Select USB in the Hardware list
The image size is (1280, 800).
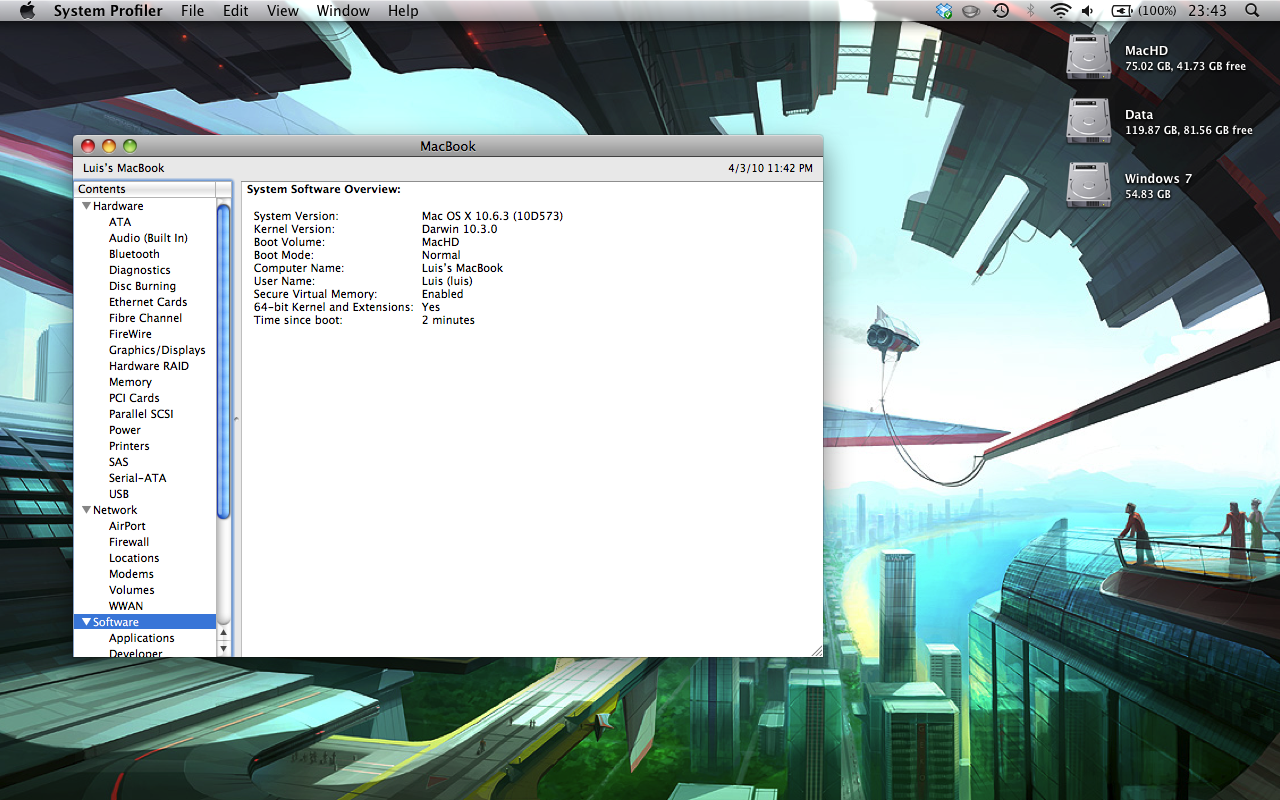[119, 494]
